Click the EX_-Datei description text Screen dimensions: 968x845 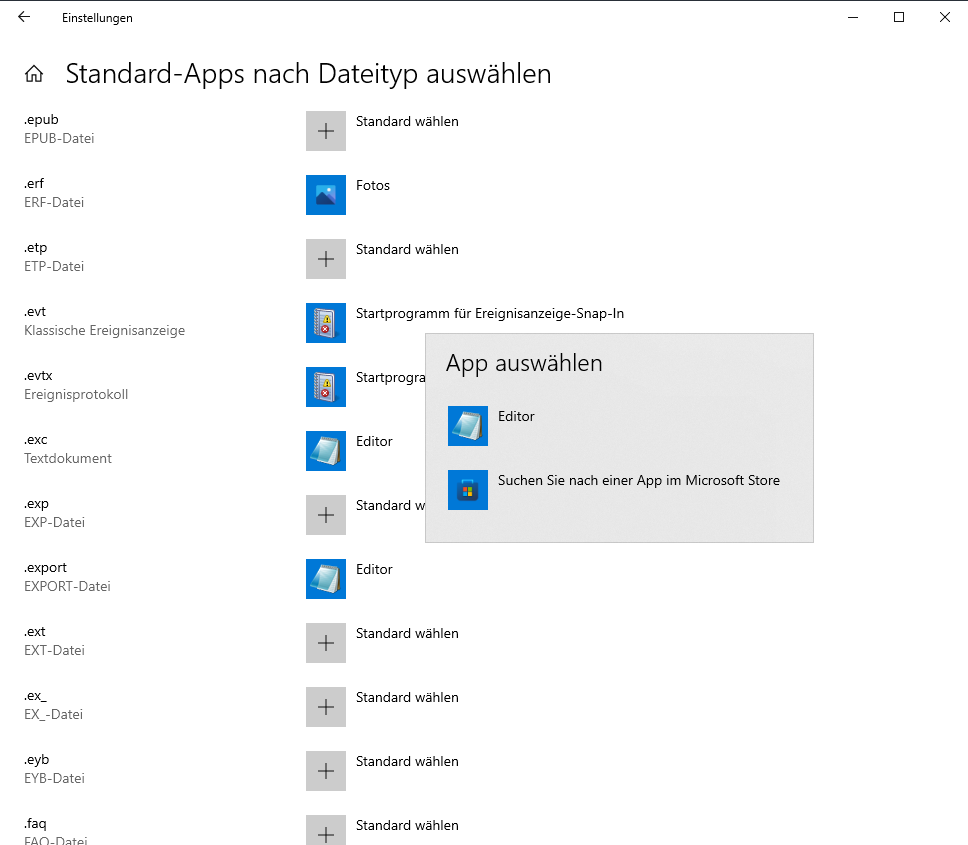53,714
